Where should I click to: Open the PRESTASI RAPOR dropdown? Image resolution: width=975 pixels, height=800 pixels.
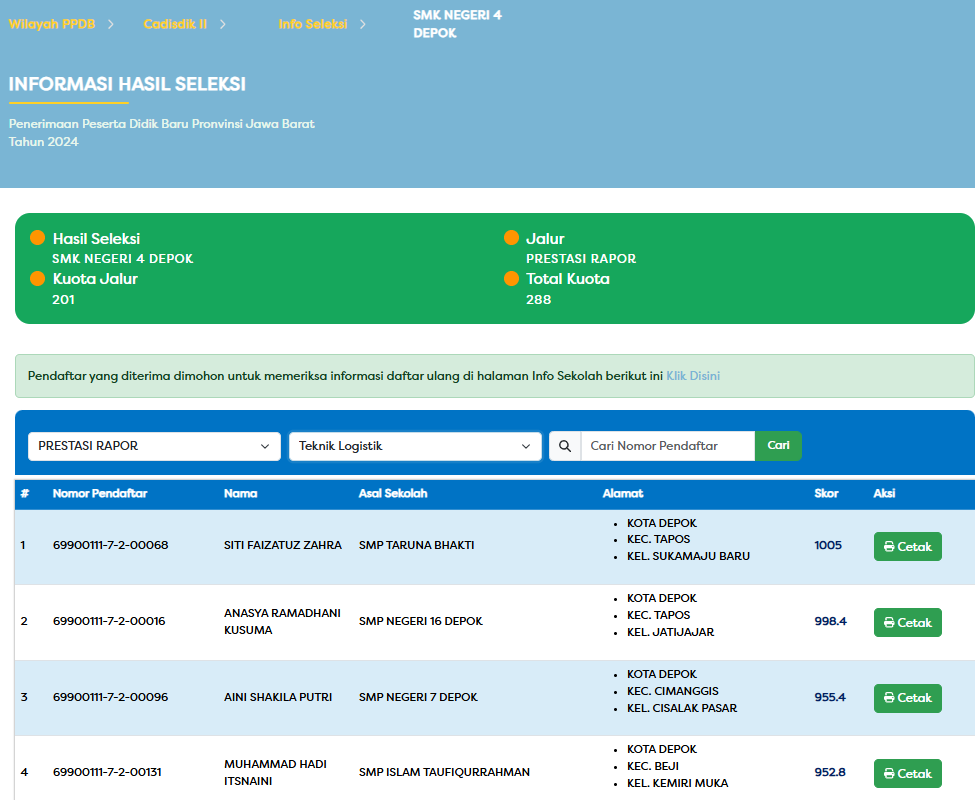pos(154,446)
